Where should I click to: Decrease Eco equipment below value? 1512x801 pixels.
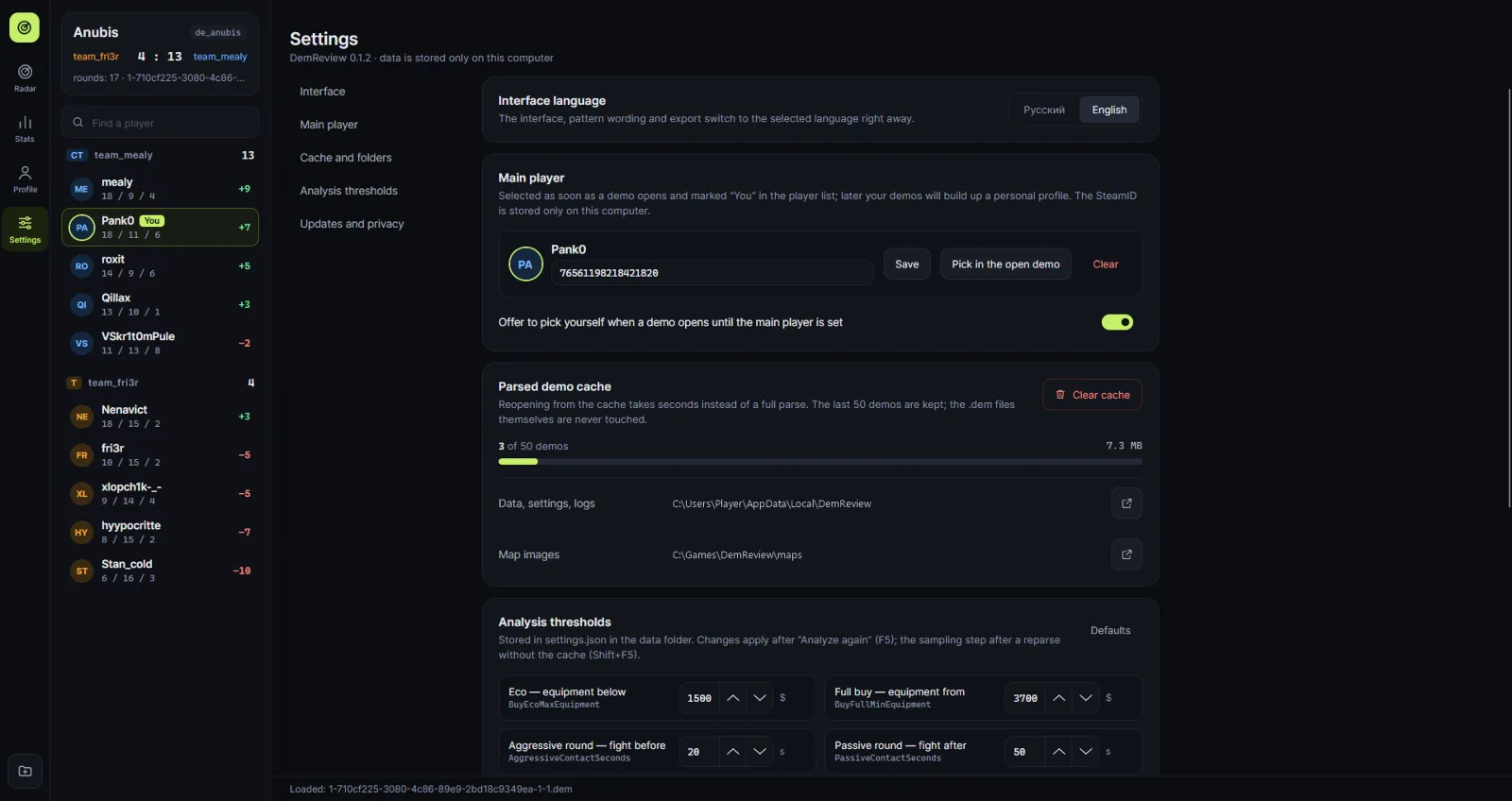click(760, 698)
